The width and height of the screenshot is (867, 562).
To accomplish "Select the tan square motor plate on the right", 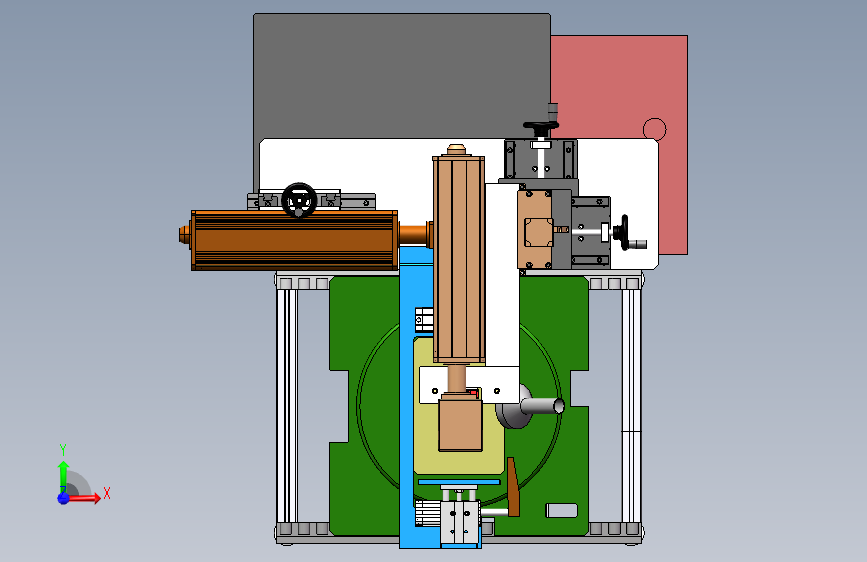I will tap(535, 230).
